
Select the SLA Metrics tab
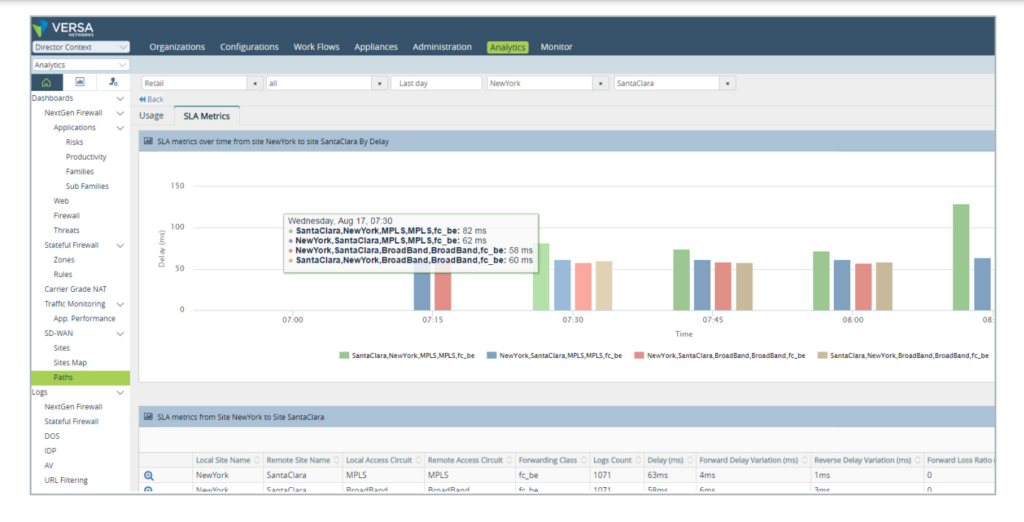[206, 116]
